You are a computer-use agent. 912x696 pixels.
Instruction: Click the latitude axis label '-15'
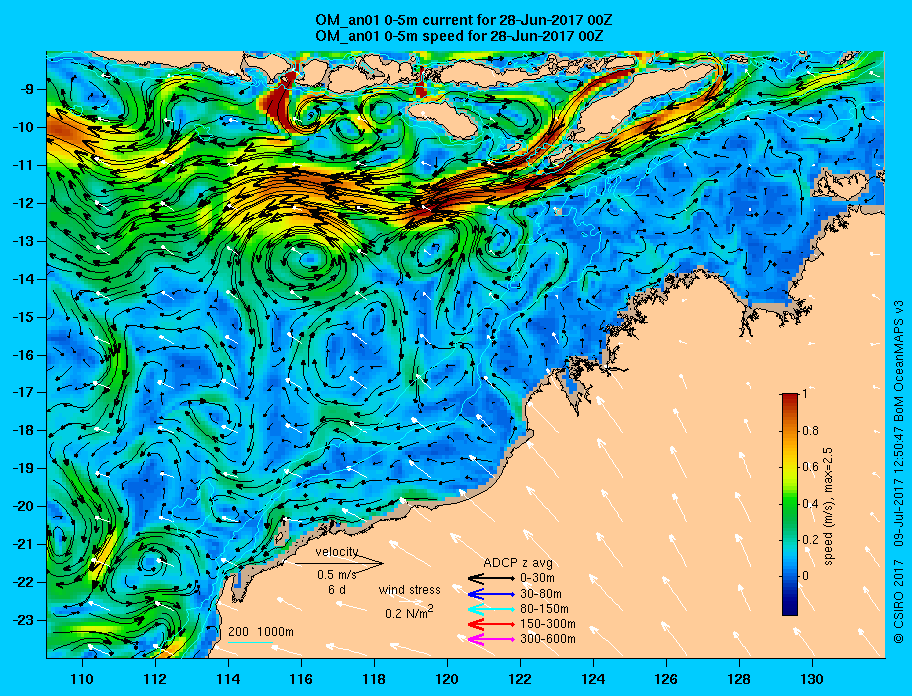click(24, 317)
